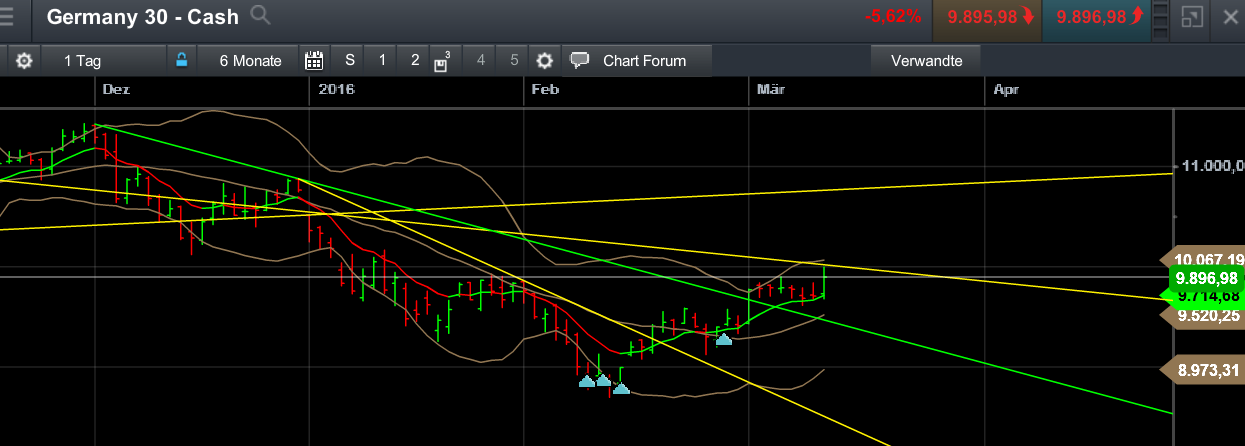Click the Mär label on time axis
Viewport: 1245px width, 446px height.
[x=770, y=90]
